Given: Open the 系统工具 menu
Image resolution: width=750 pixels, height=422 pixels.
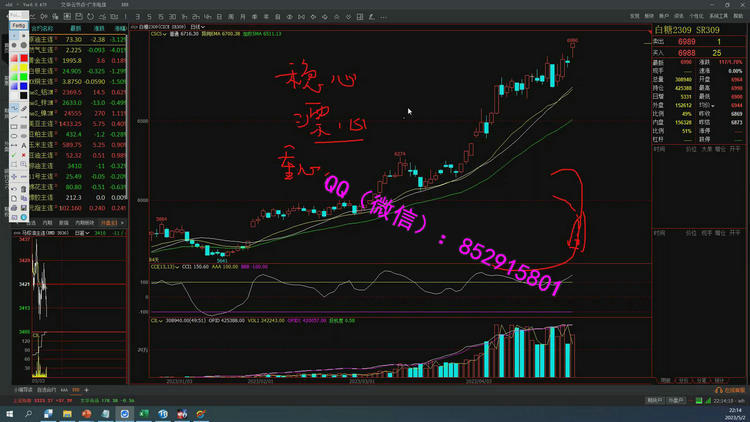Looking at the screenshot, I should (x=719, y=16).
